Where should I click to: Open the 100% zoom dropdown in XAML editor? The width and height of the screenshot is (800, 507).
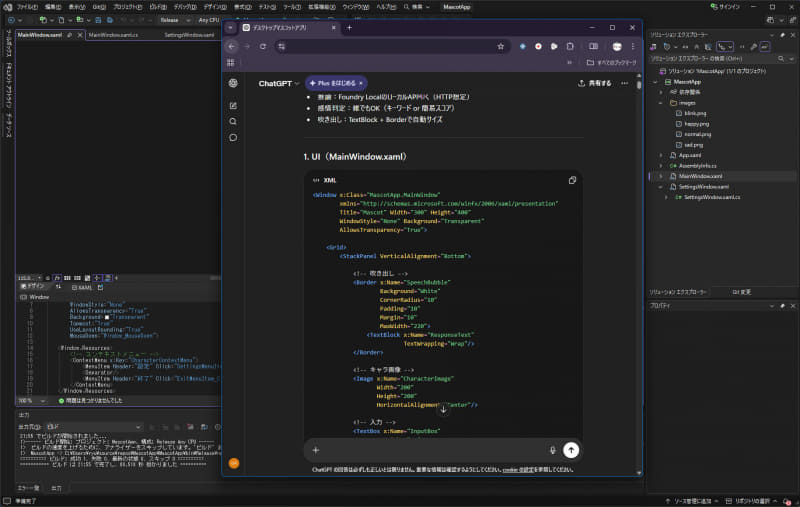point(32,401)
